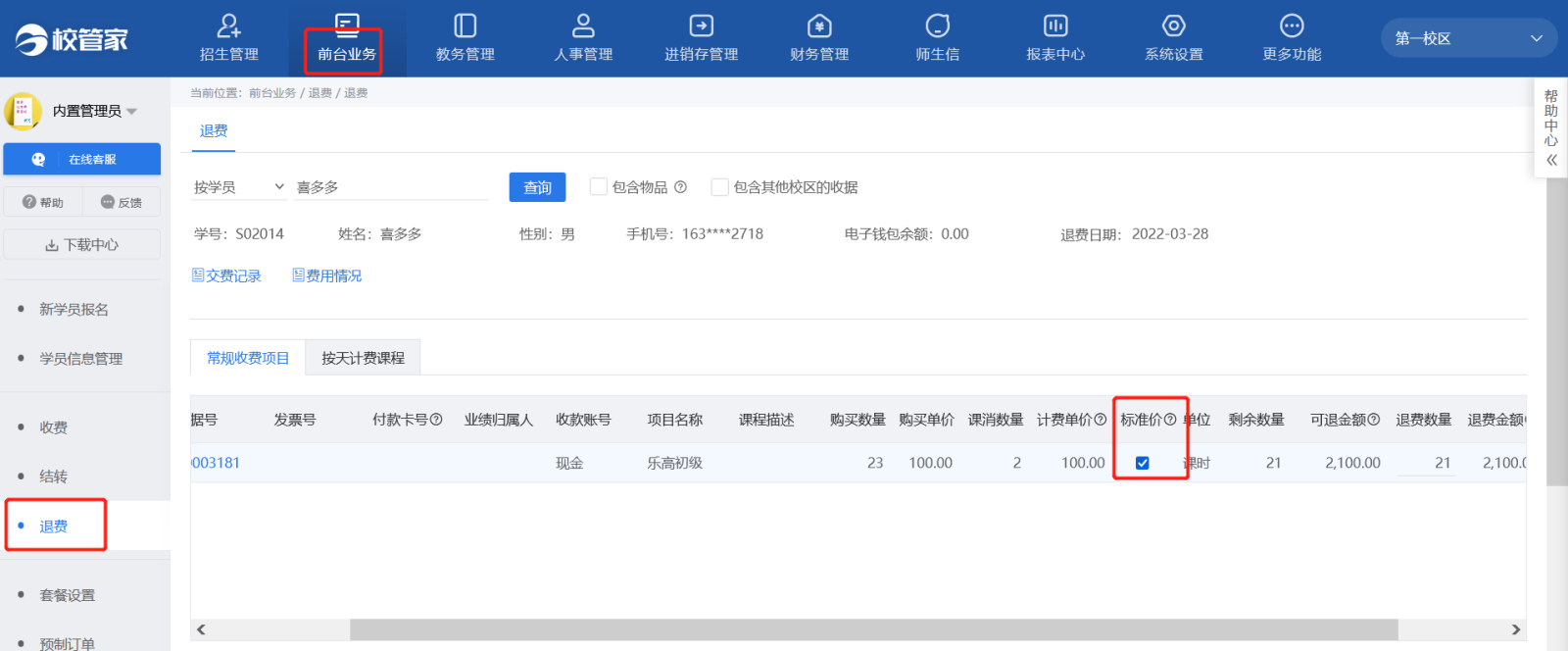Open the 交费记录 link

click(x=226, y=275)
